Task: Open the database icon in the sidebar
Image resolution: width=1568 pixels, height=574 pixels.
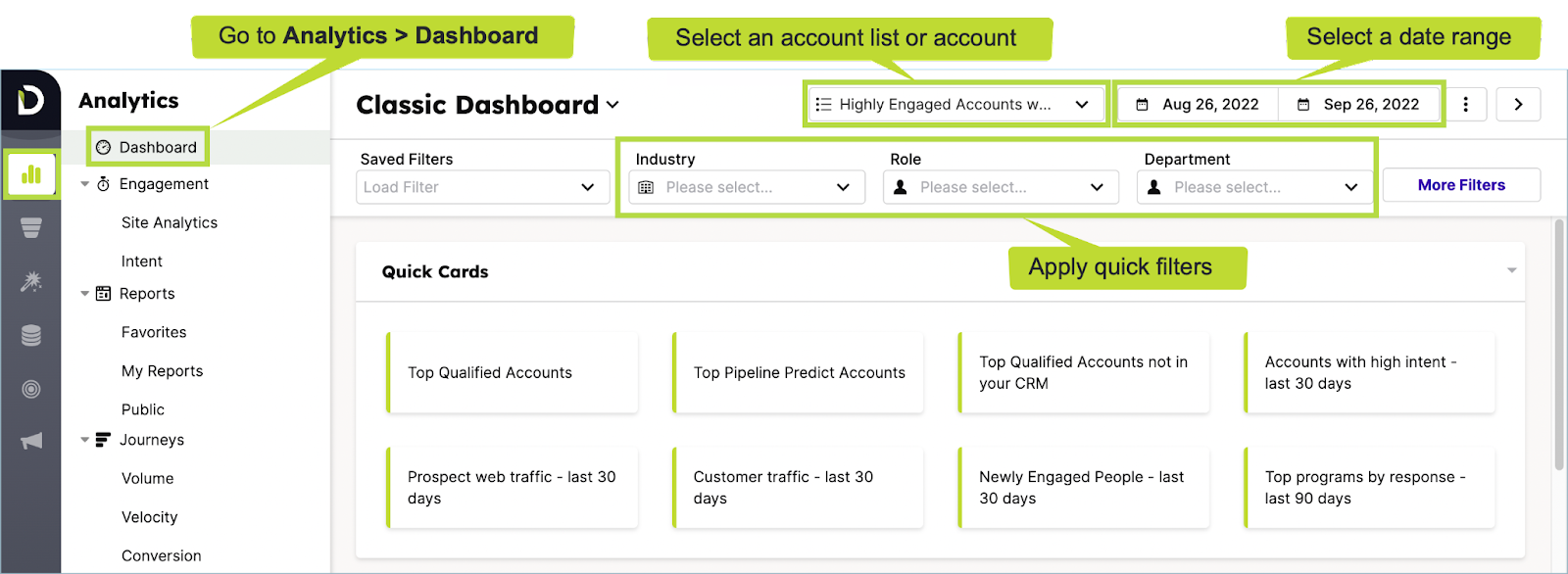Action: pos(30,334)
